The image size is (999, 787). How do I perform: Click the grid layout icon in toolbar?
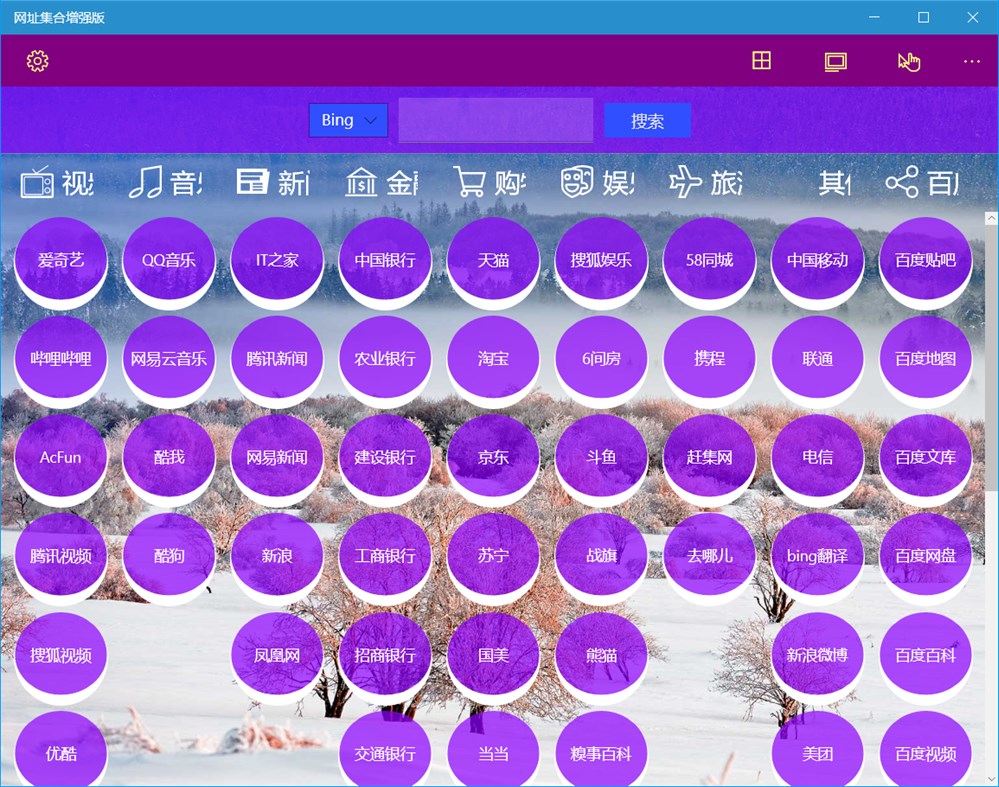[761, 61]
